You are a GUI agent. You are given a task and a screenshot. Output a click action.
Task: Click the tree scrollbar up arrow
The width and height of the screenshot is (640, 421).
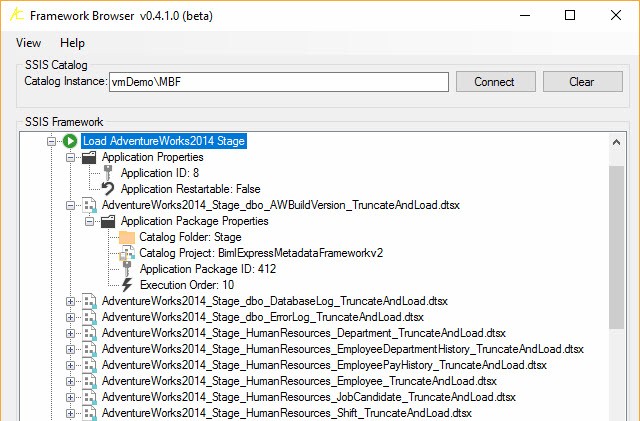click(x=616, y=142)
